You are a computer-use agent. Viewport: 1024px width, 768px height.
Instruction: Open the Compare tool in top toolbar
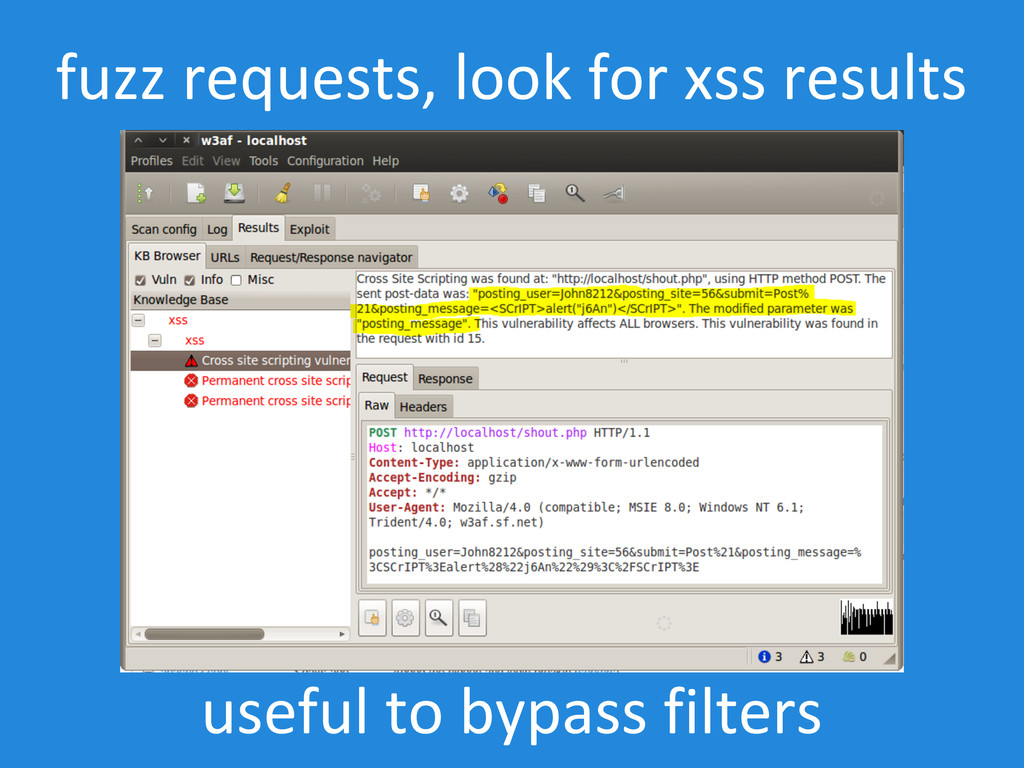[x=536, y=193]
